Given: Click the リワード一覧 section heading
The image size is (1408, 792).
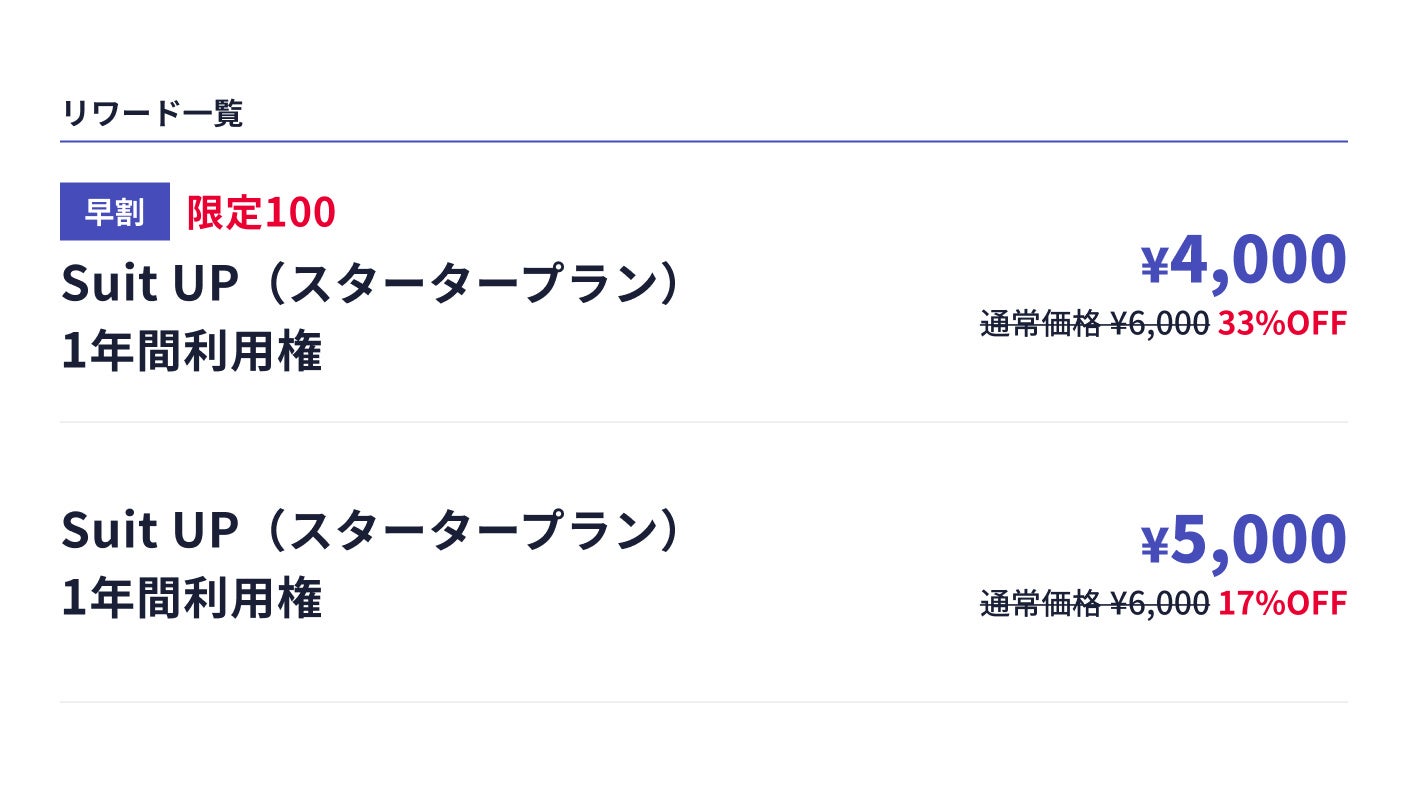Looking at the screenshot, I should pos(152,114).
